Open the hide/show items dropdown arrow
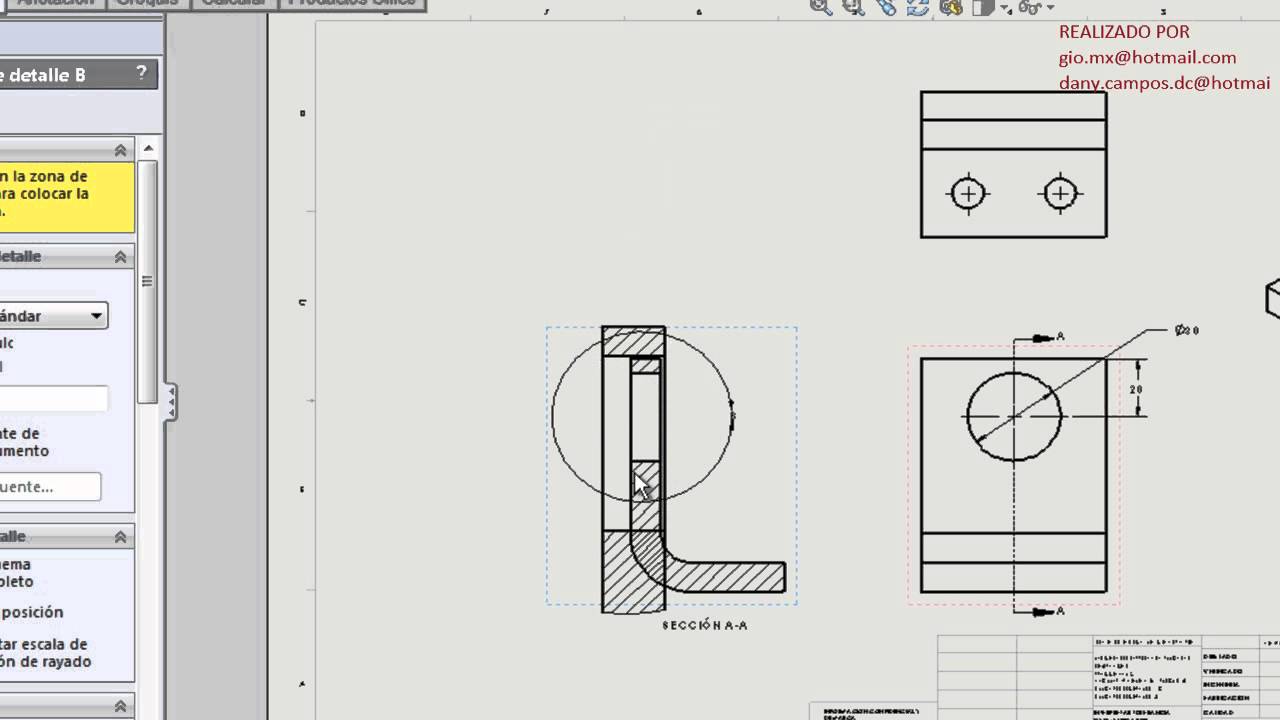Image resolution: width=1280 pixels, height=720 pixels. pos(1049,8)
